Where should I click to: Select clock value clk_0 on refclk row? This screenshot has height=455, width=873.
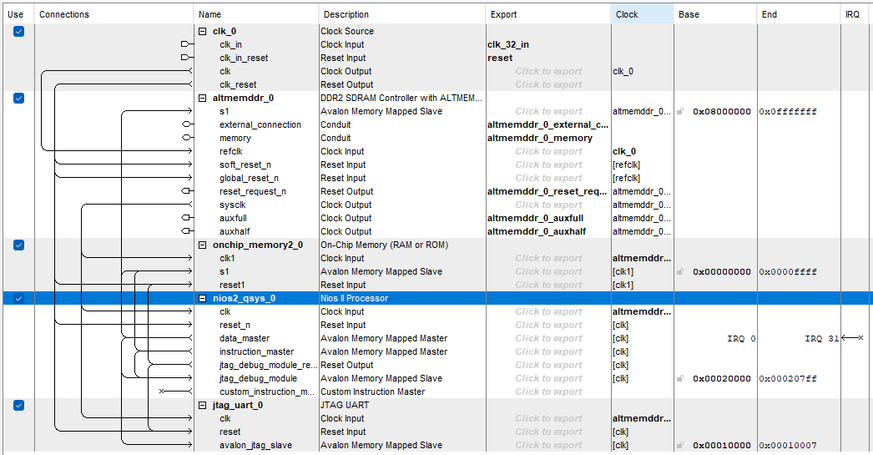tap(624, 151)
